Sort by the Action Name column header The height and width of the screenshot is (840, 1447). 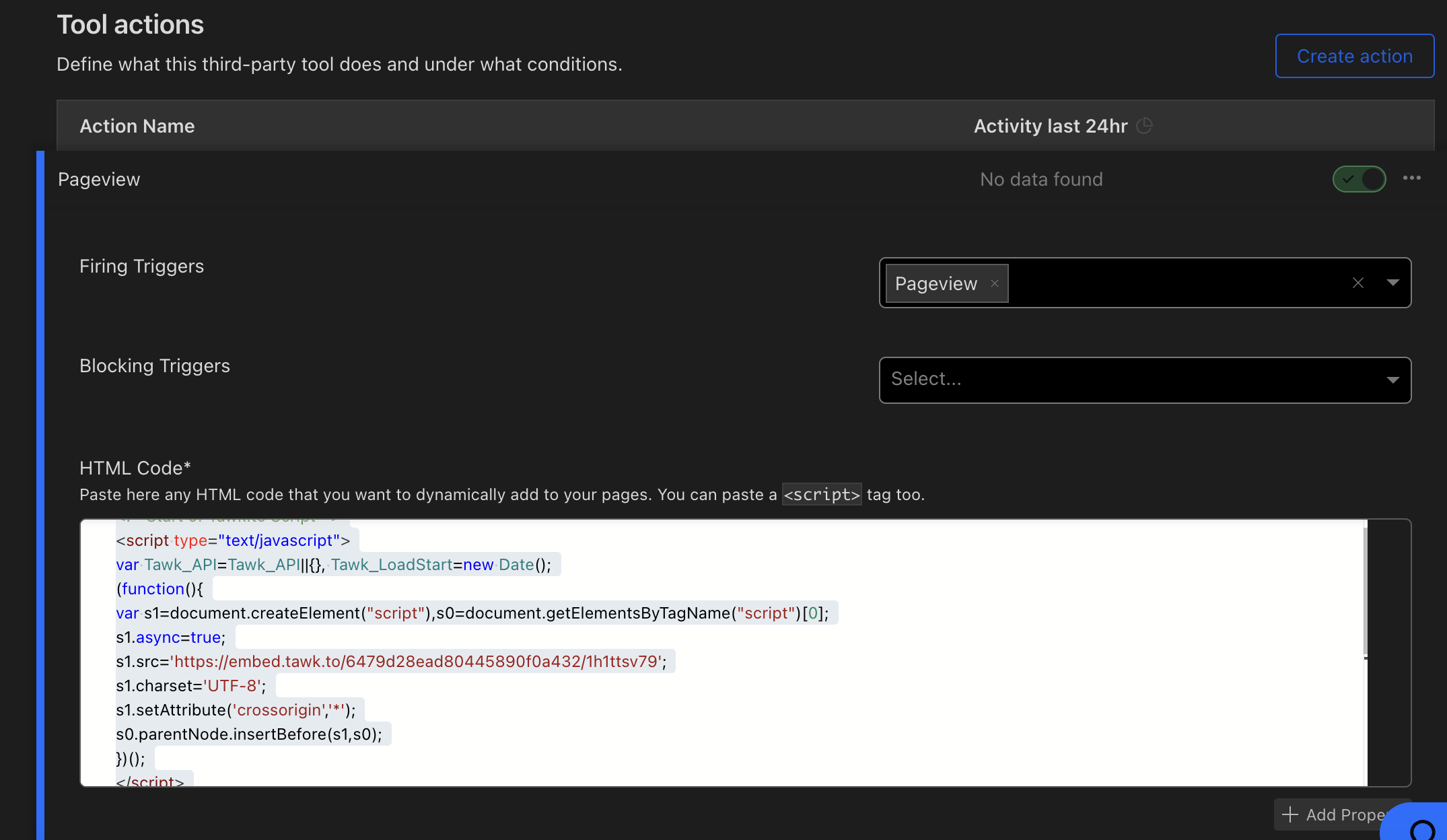[x=137, y=125]
